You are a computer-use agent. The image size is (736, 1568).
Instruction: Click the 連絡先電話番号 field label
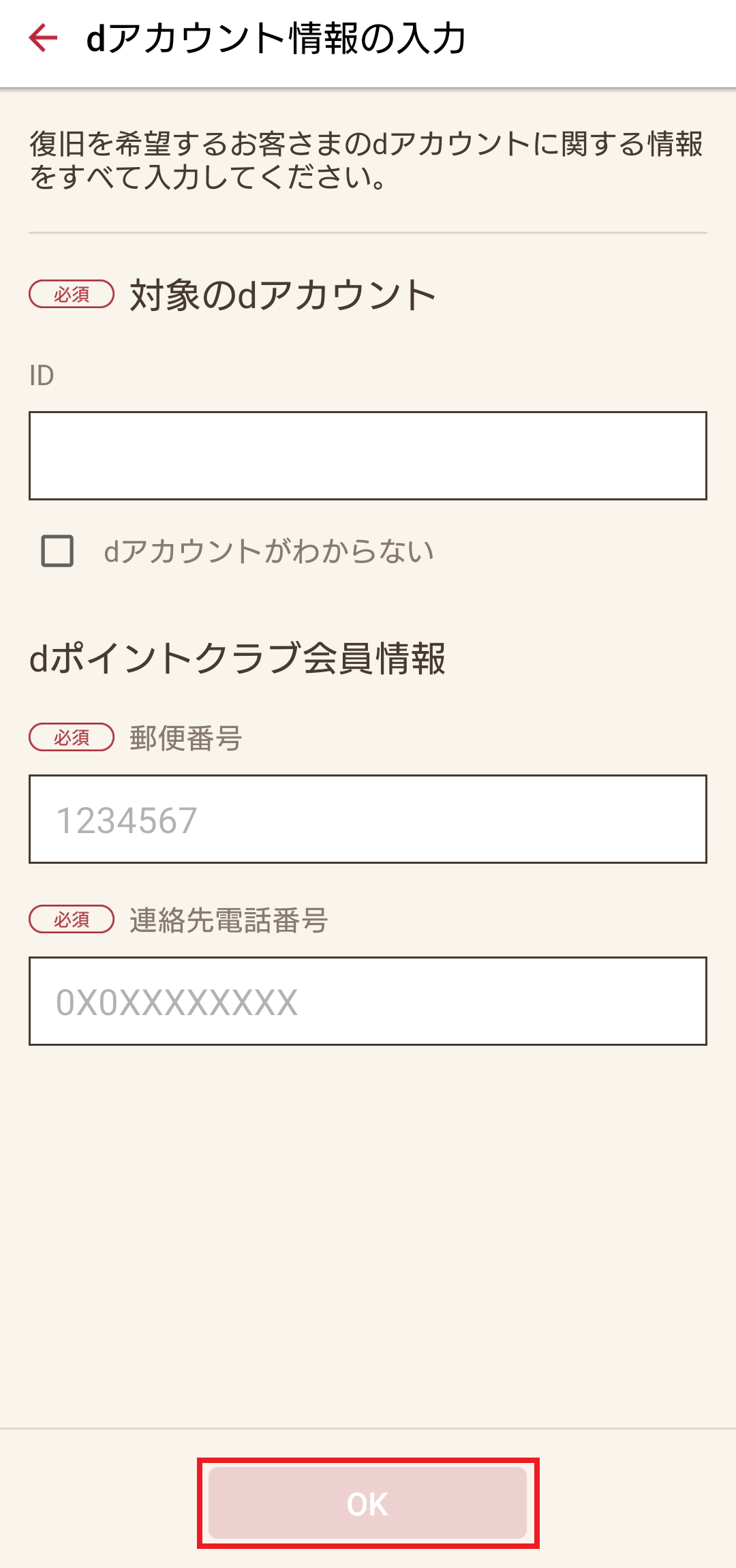click(229, 920)
